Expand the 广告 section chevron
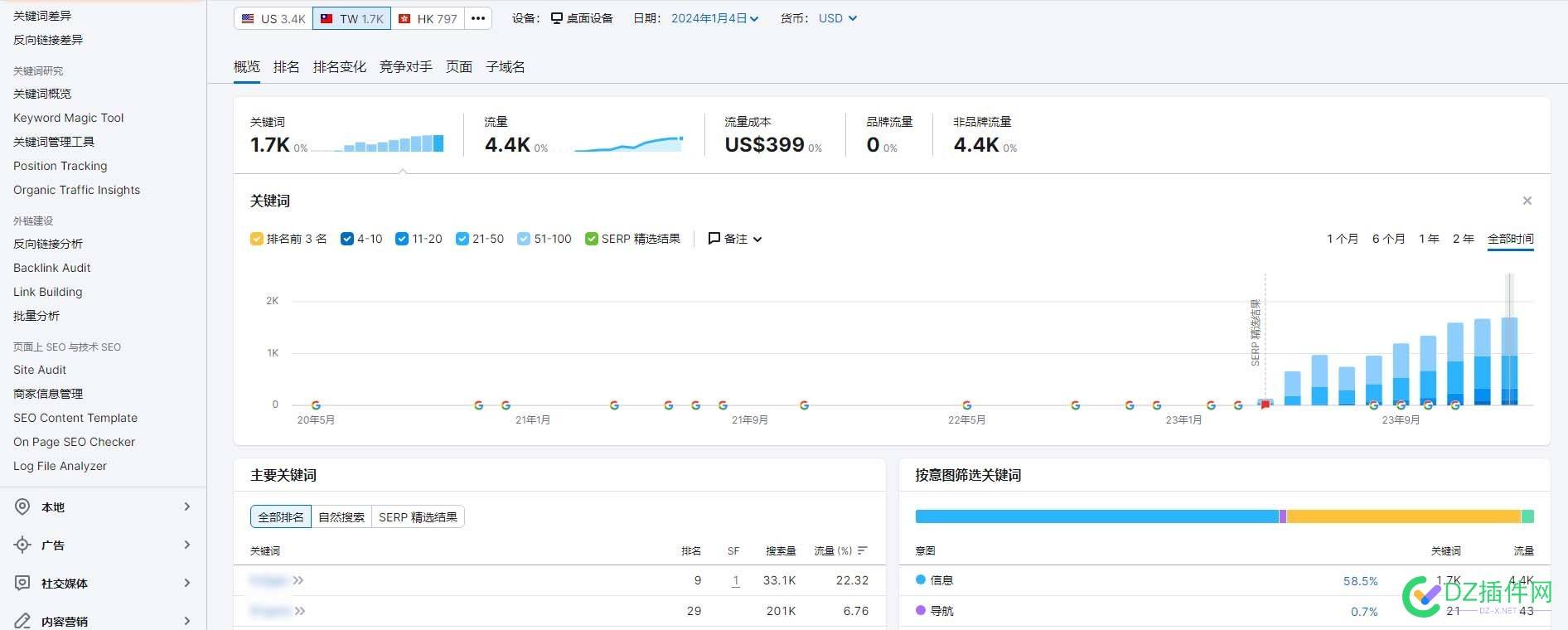 pos(187,545)
